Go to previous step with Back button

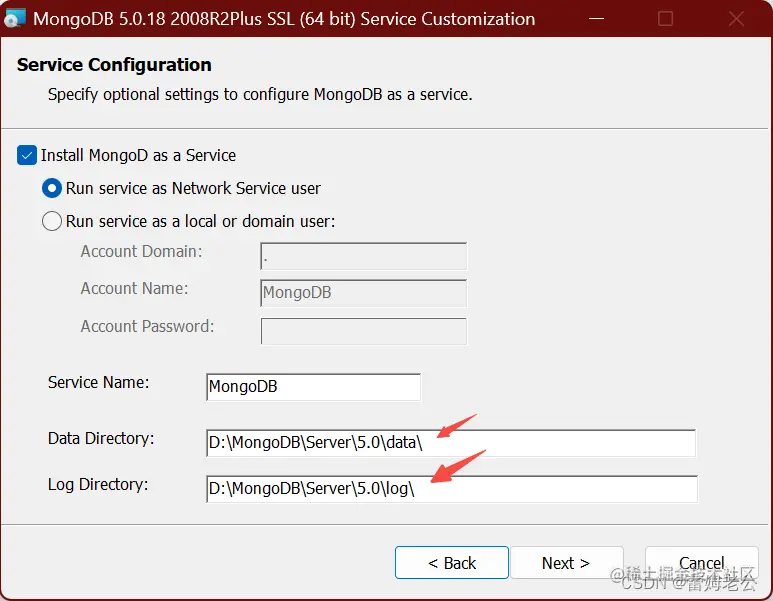pyautogui.click(x=452, y=563)
